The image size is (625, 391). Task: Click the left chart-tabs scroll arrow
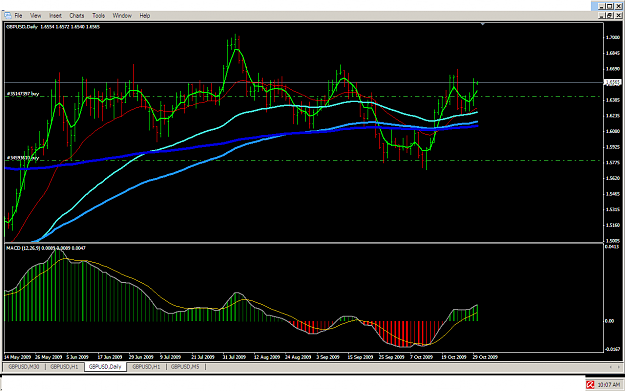[x=611, y=367]
